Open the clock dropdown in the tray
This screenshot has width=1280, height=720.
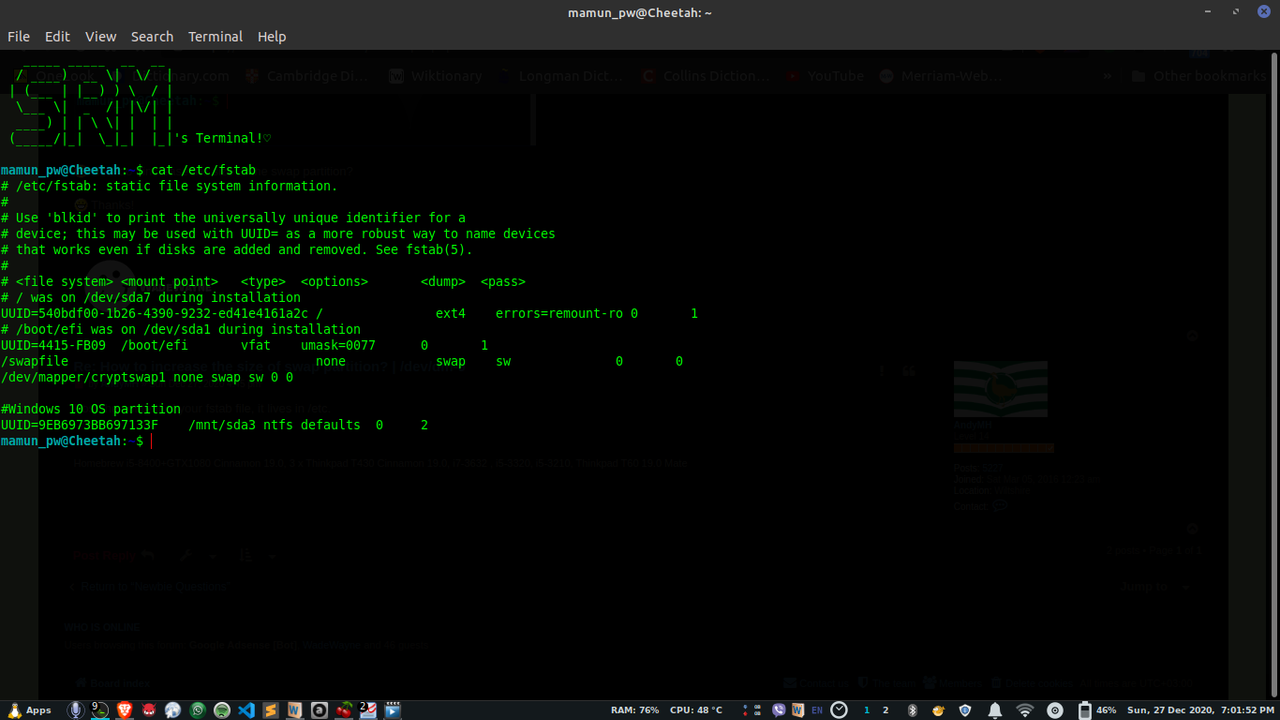point(839,709)
